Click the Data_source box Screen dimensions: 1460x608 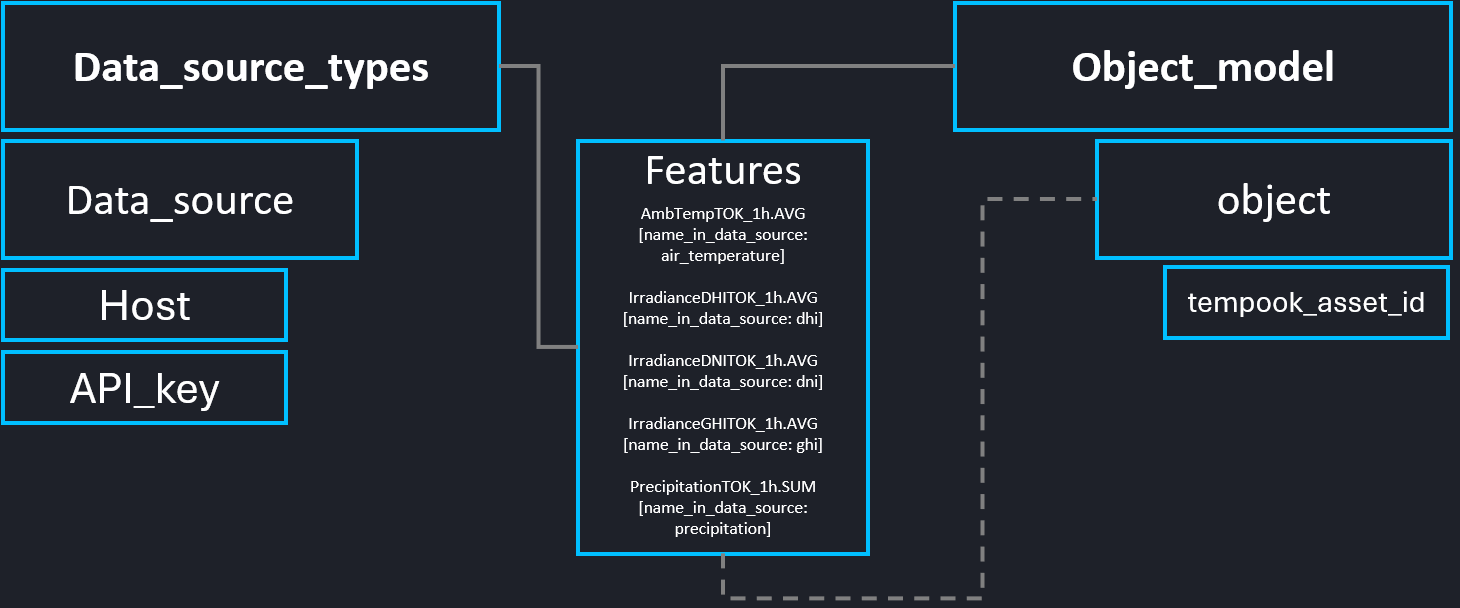pos(180,200)
